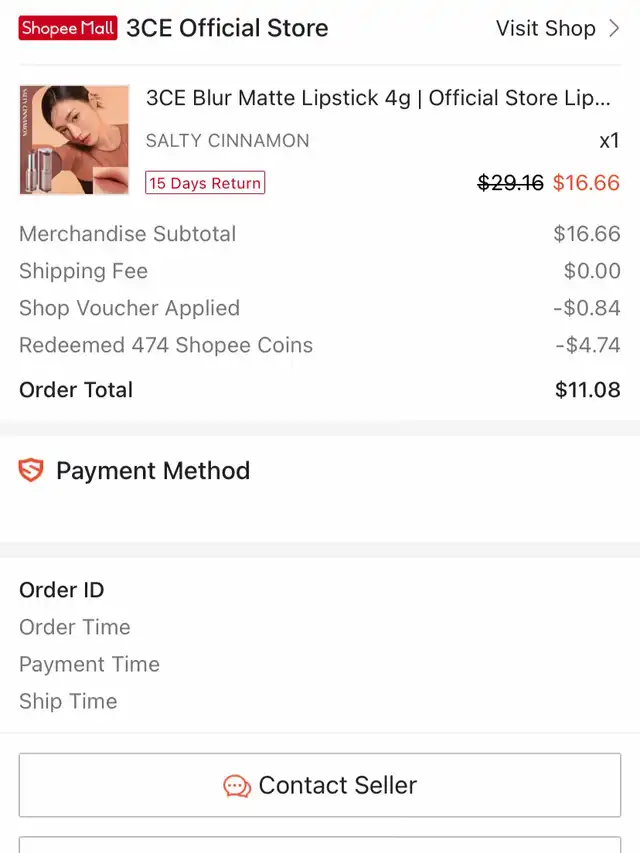
Task: Click the 15 Days Return badge
Action: click(205, 183)
